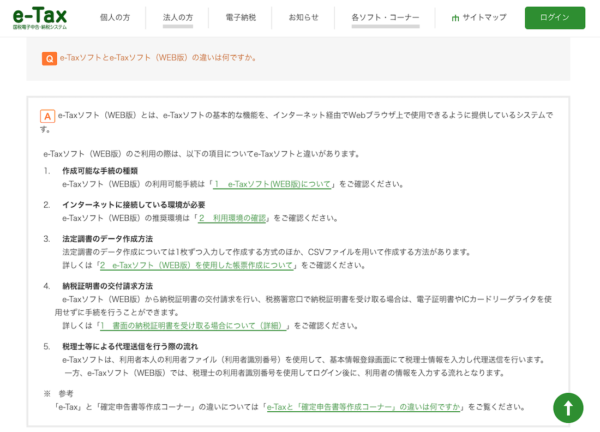
Task: Click the scroll-to-top arrow button
Action: (x=568, y=408)
